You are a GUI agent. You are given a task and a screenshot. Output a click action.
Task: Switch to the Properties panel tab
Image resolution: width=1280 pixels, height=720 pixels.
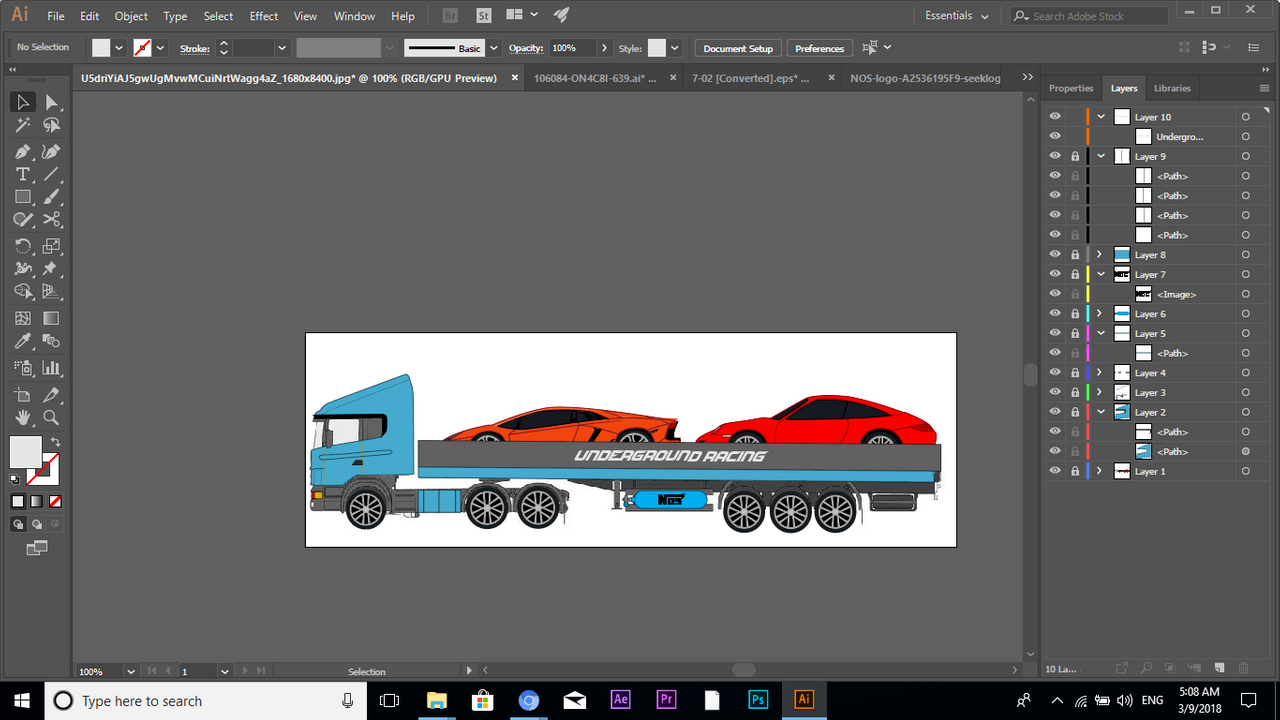[x=1071, y=88]
